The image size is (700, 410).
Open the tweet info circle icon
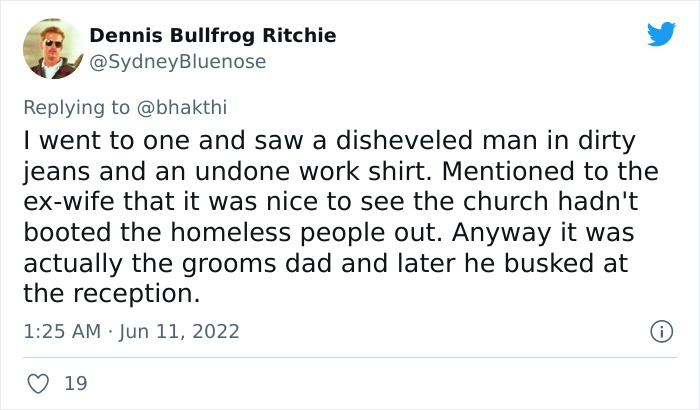click(660, 330)
